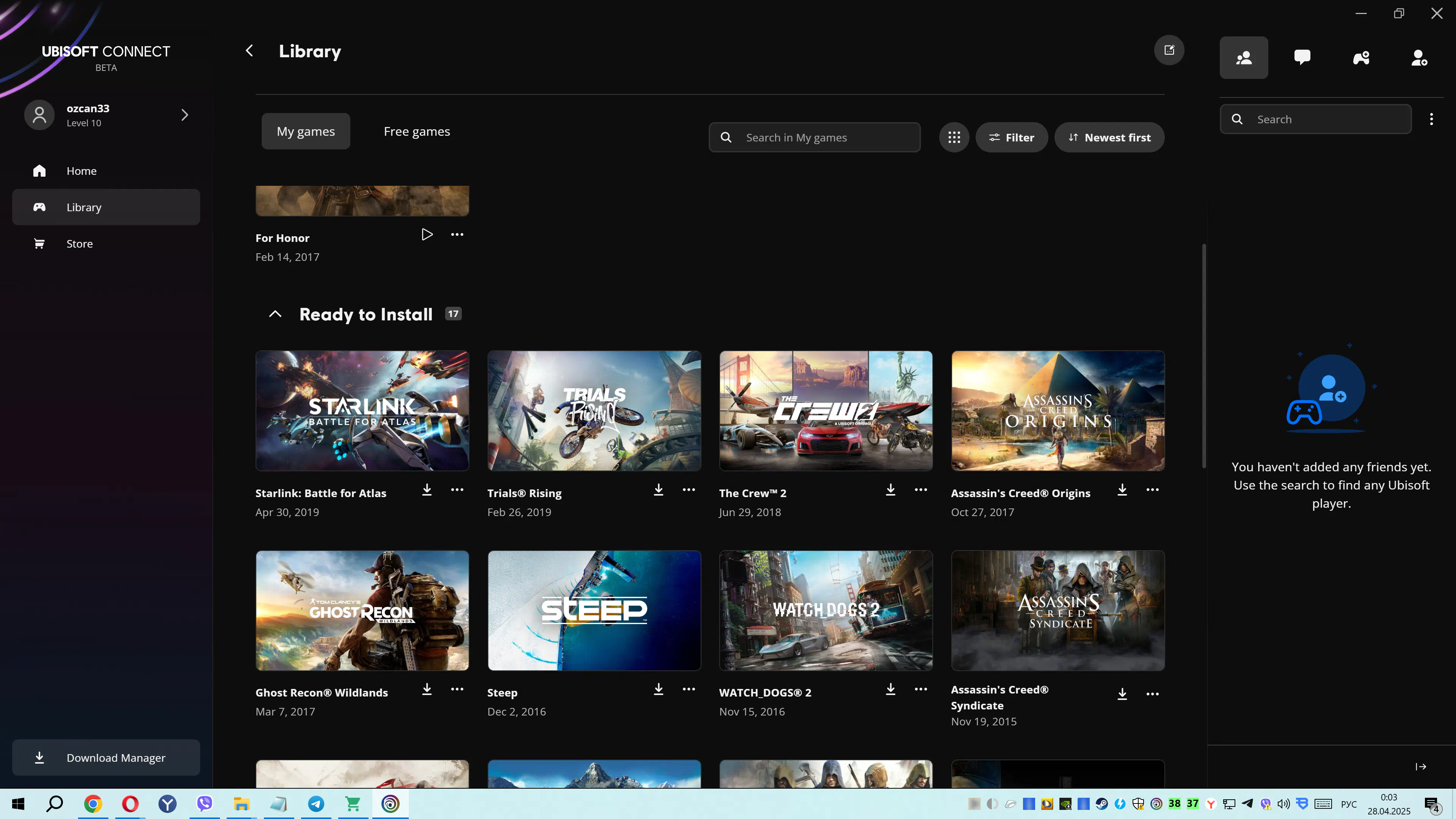Open Ghost Recon Wildlands more options

(x=457, y=689)
